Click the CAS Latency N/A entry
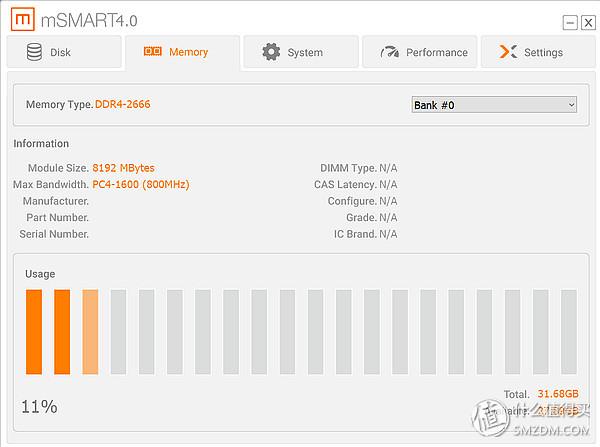 point(355,184)
